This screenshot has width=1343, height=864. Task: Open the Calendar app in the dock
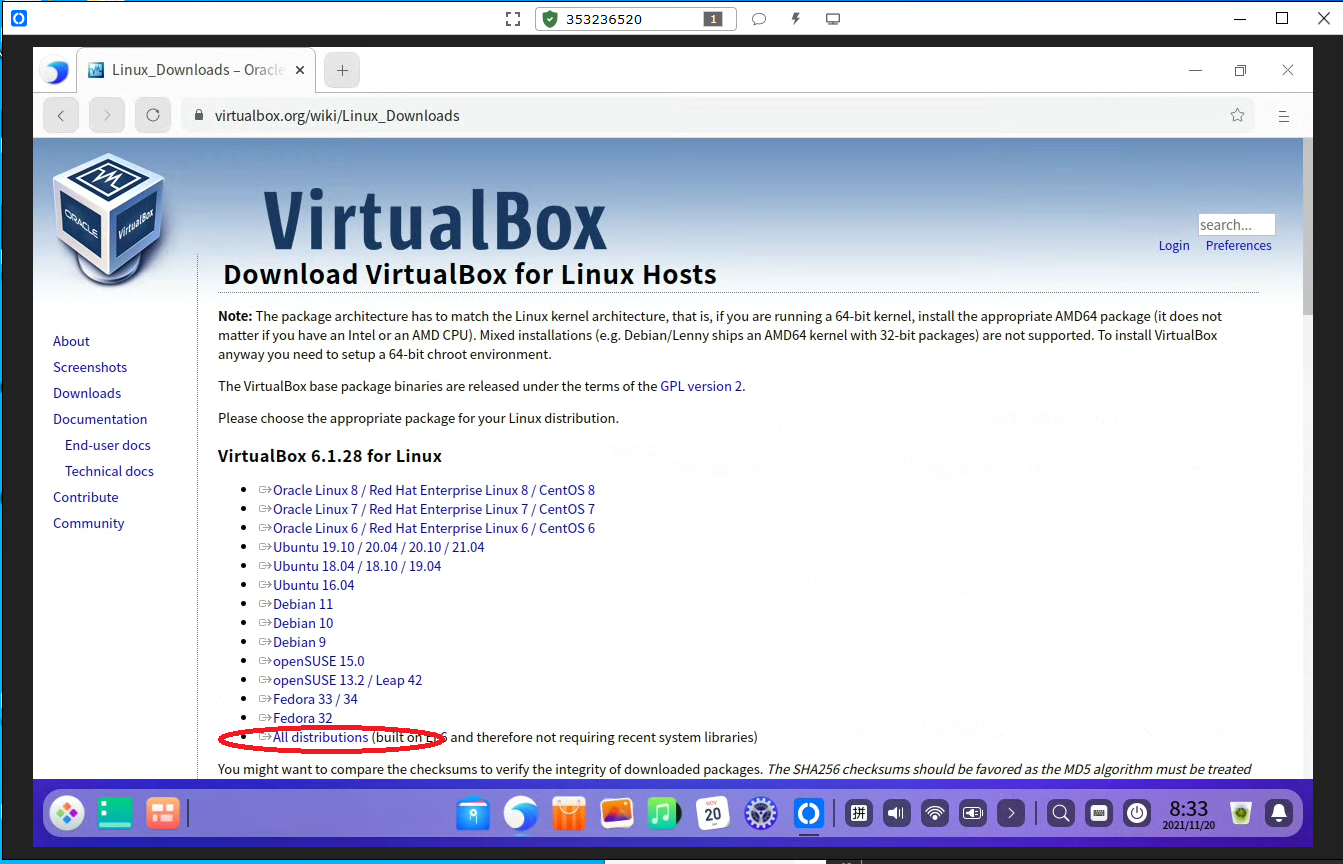712,813
